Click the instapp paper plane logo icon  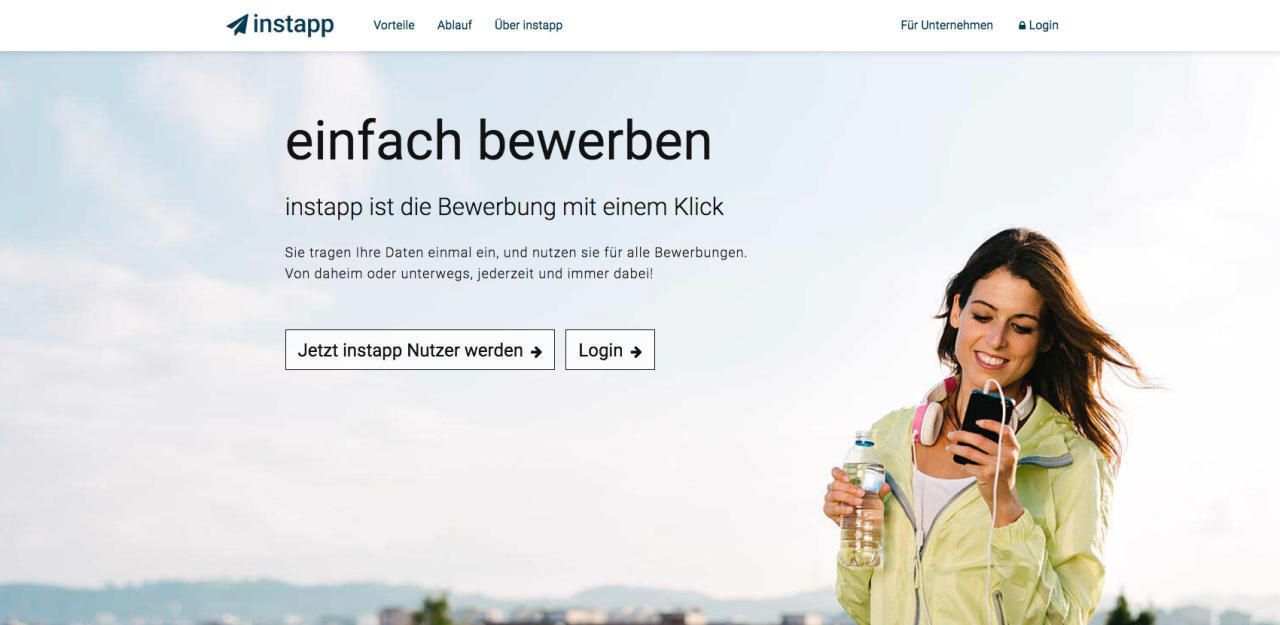coord(237,24)
